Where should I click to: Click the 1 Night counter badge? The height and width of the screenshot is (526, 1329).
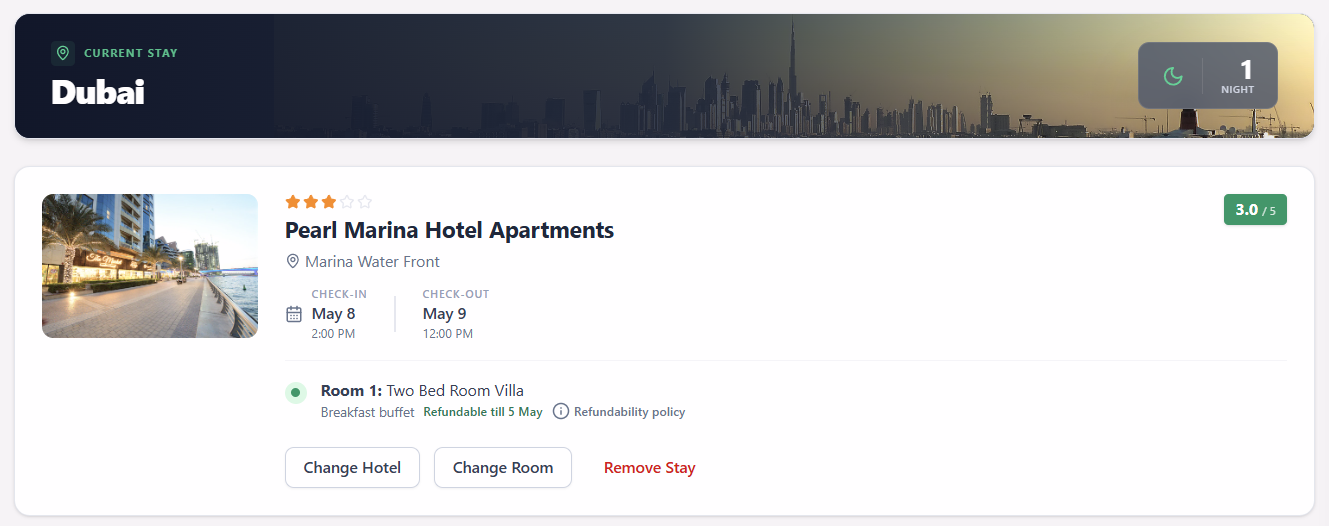pyautogui.click(x=1208, y=75)
